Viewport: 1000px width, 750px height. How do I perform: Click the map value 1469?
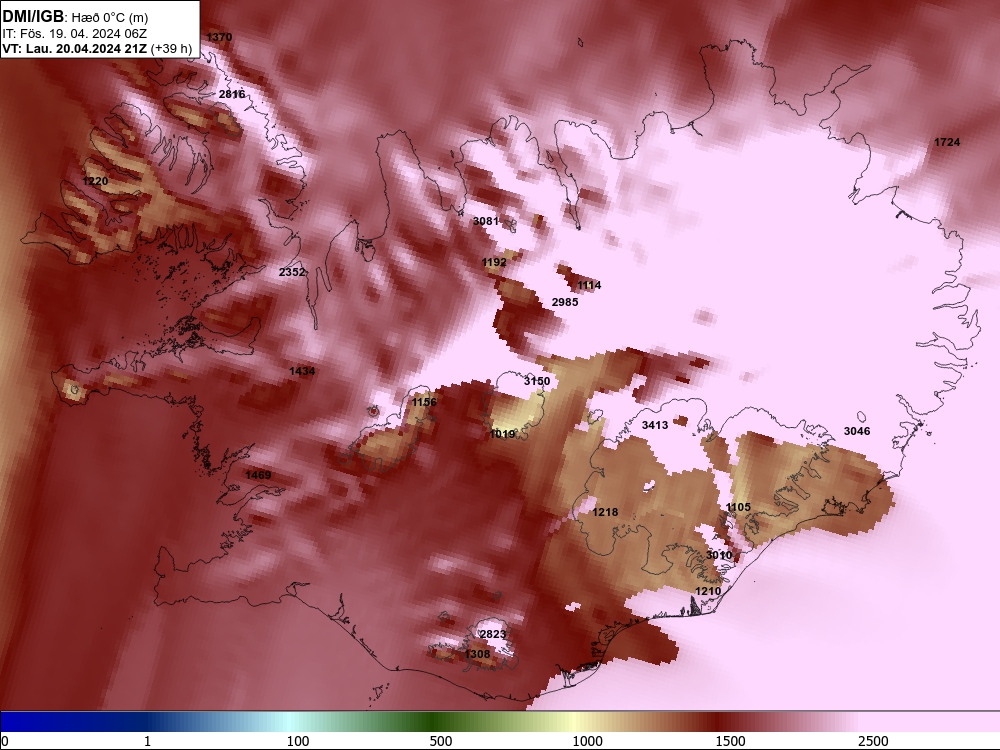258,474
